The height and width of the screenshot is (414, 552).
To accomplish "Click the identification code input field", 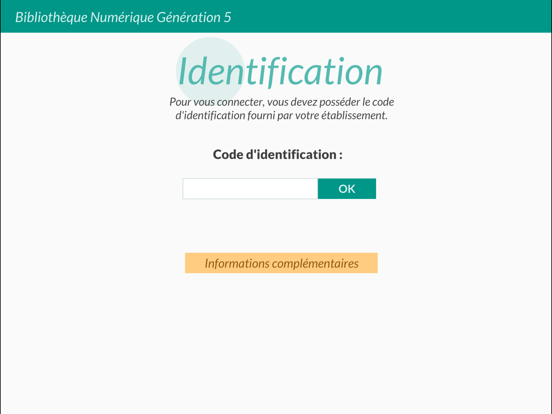I will 250,189.
